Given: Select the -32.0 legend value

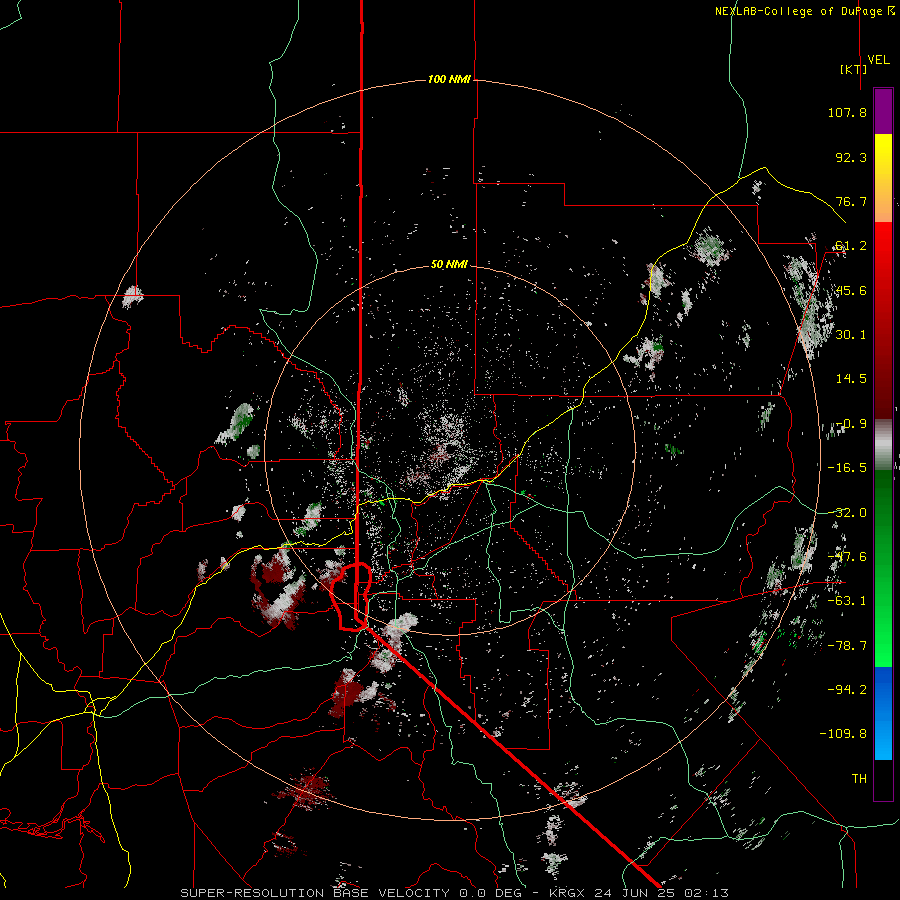Looking at the screenshot, I should 847,513.
